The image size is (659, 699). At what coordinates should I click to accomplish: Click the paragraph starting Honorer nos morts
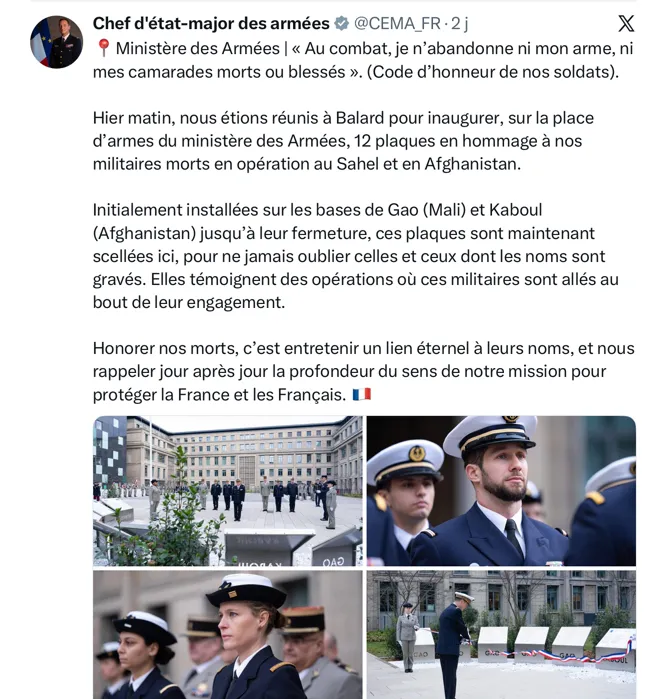[x=363, y=371]
